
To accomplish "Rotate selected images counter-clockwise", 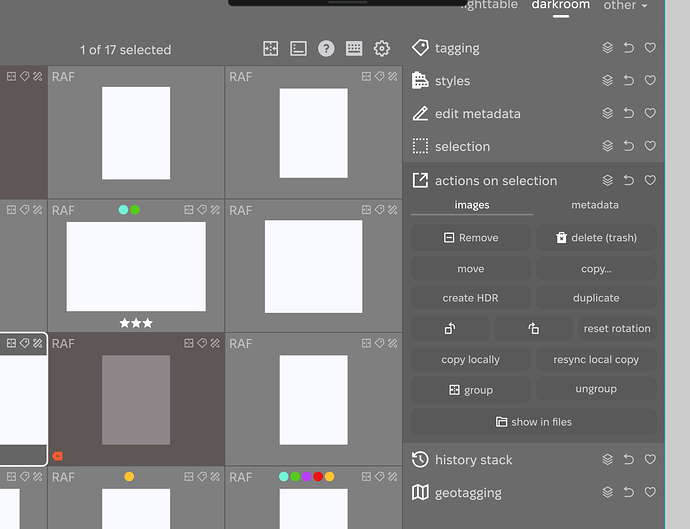I will click(450, 328).
